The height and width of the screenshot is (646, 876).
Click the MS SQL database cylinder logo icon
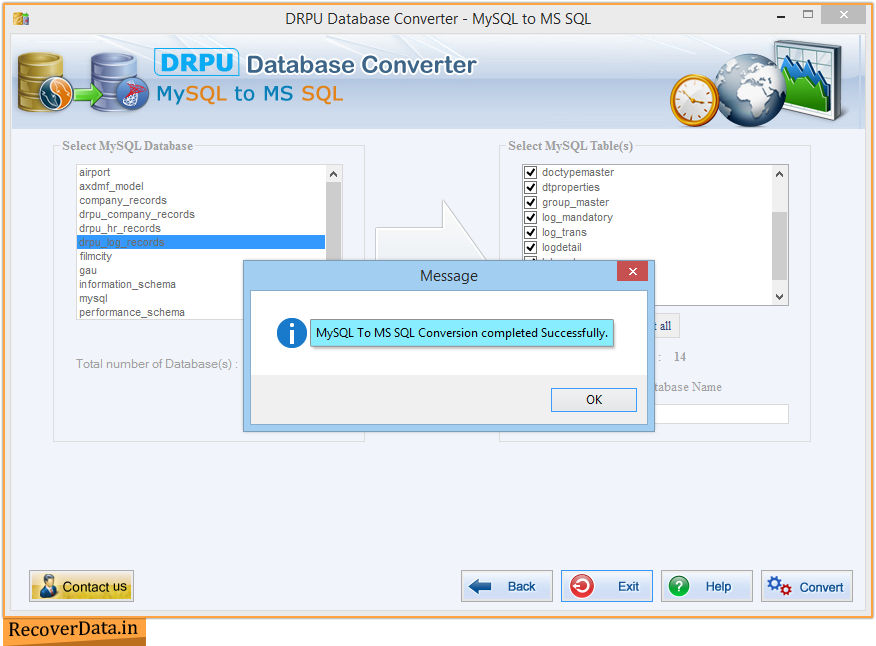click(120, 82)
